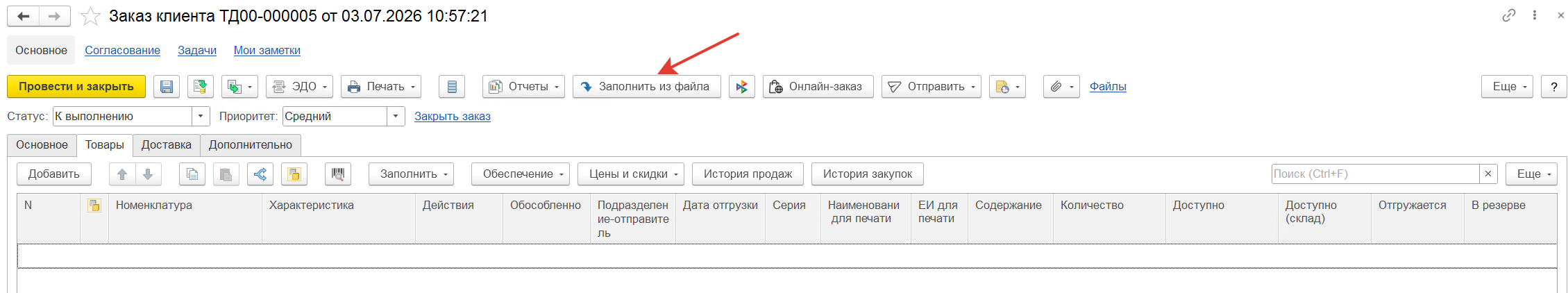The width and height of the screenshot is (1568, 293).
Task: Open the Файлы link
Action: click(x=1108, y=87)
